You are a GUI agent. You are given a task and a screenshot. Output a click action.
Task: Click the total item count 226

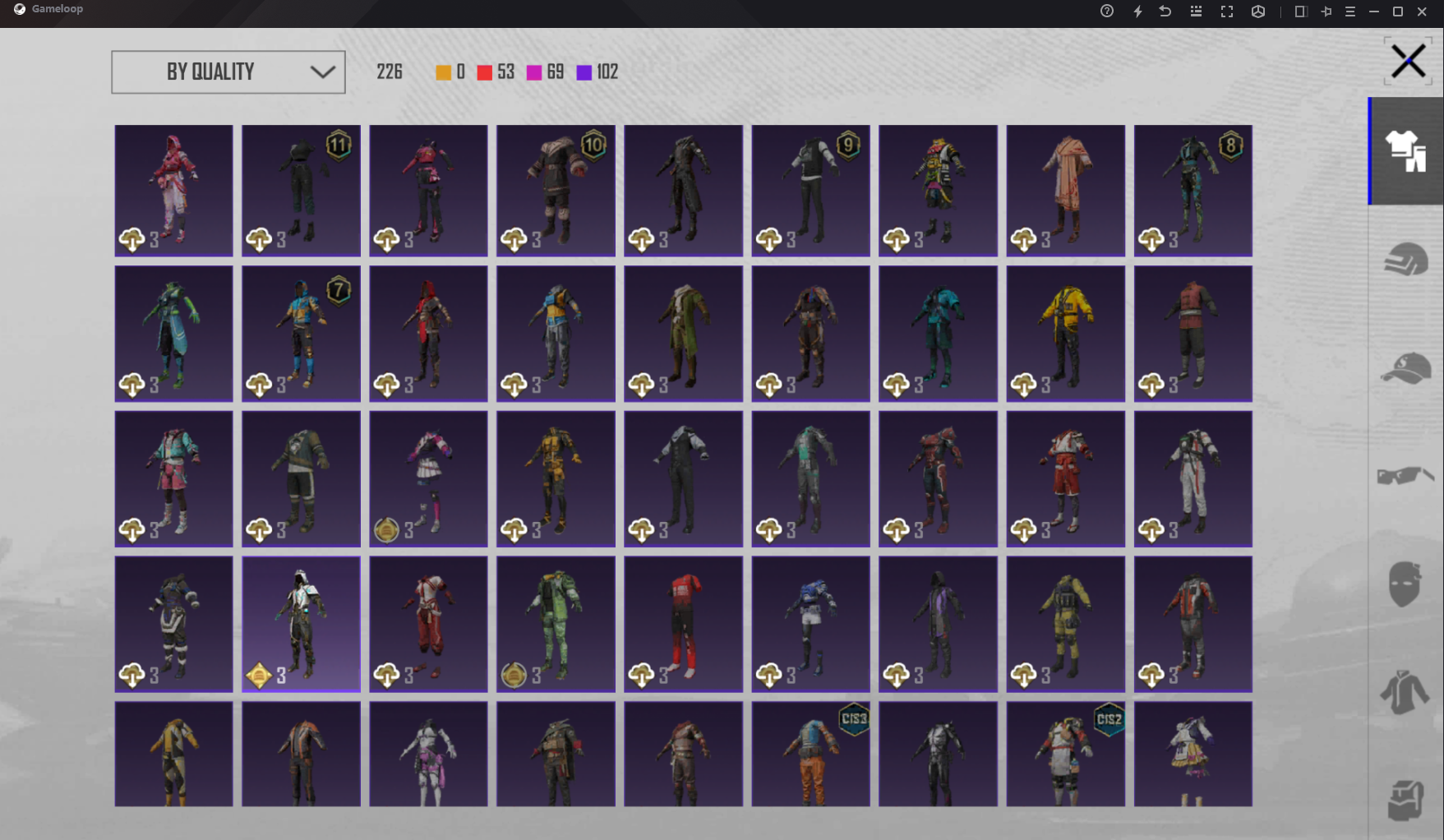390,72
